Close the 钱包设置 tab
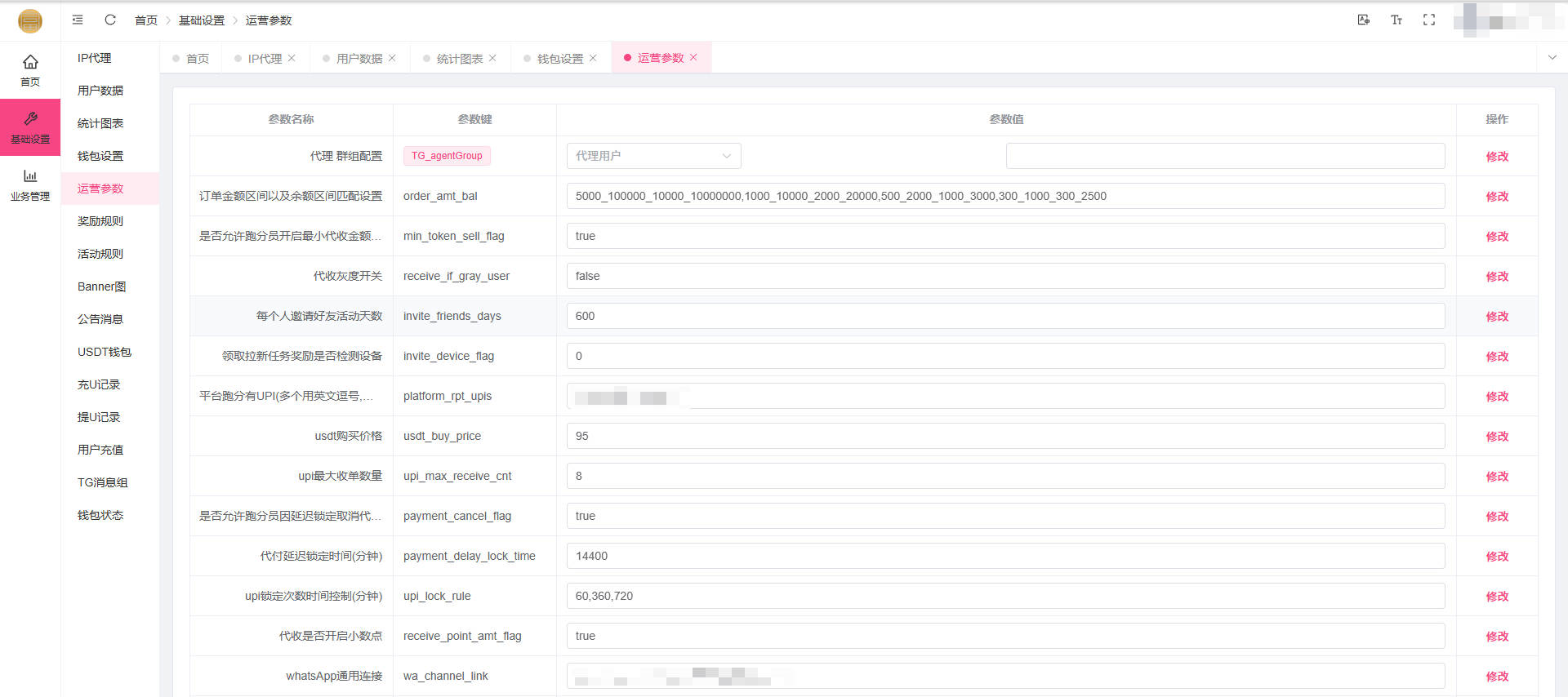 coord(593,58)
